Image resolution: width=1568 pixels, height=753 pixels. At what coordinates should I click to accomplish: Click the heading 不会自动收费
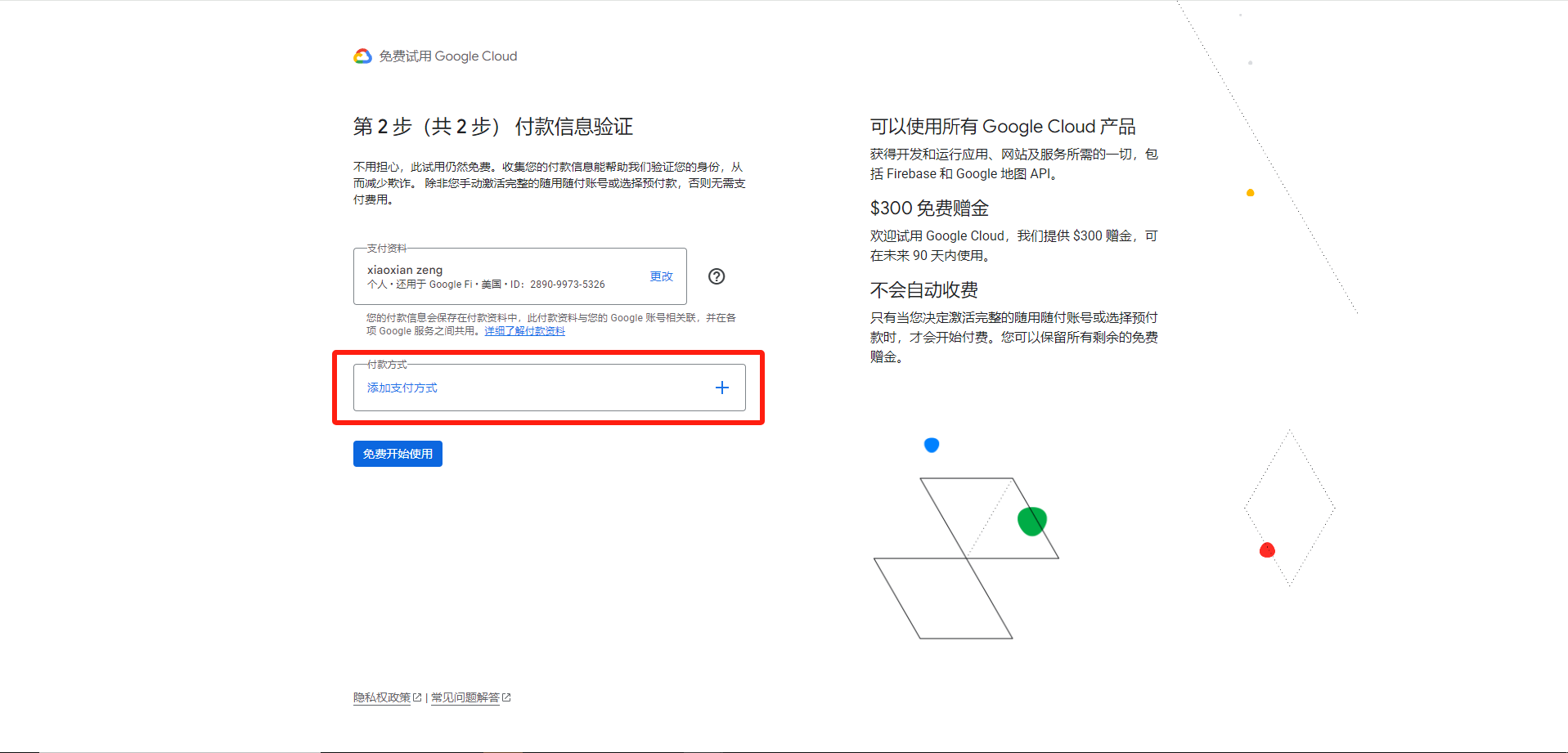[x=924, y=290]
